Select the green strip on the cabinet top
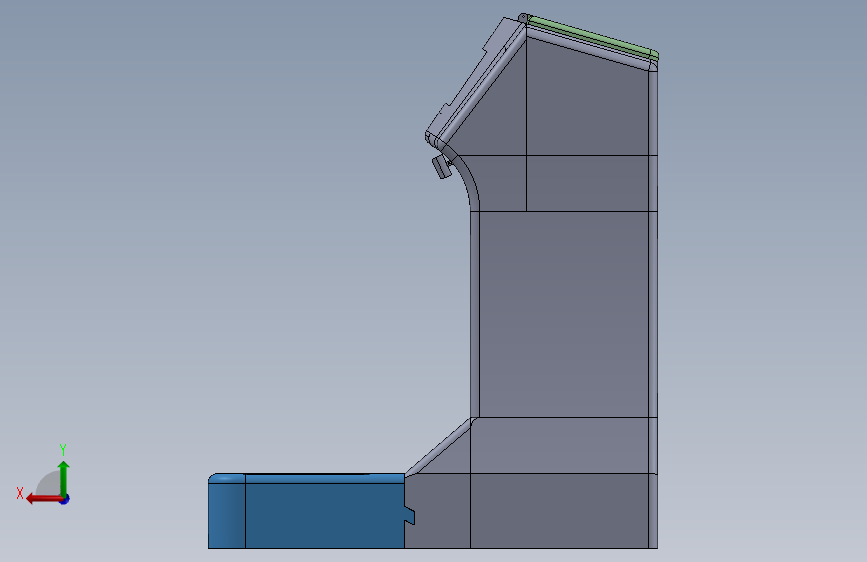Screen dimensions: 867x562 click(592, 36)
